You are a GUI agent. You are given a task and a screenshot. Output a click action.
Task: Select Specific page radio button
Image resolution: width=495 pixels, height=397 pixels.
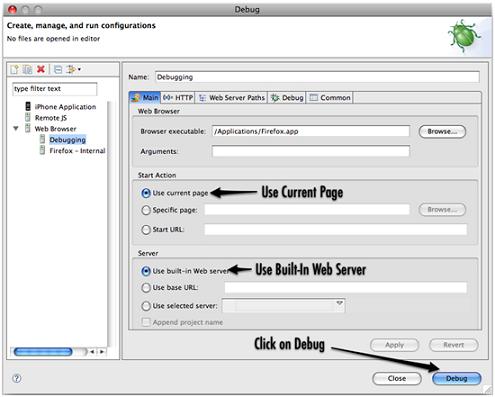(146, 210)
